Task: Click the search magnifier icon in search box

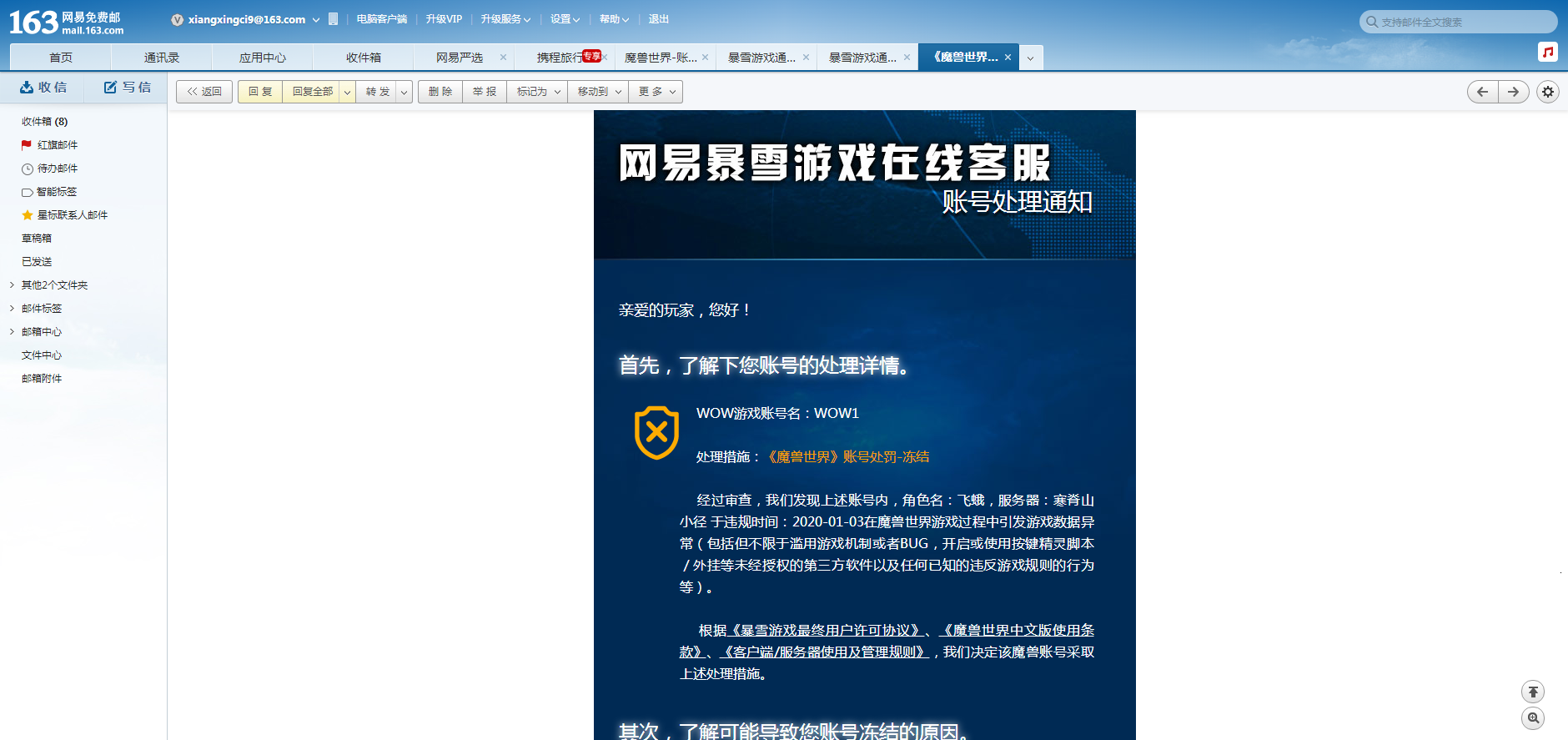Action: [1372, 22]
